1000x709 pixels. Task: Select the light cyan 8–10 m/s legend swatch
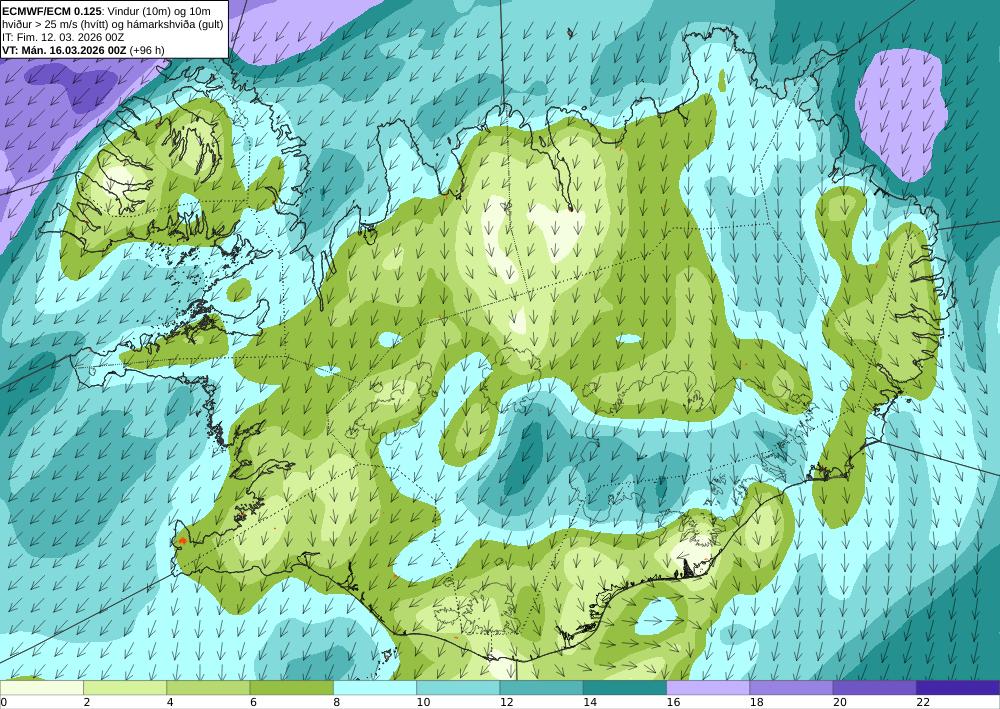[x=375, y=688]
